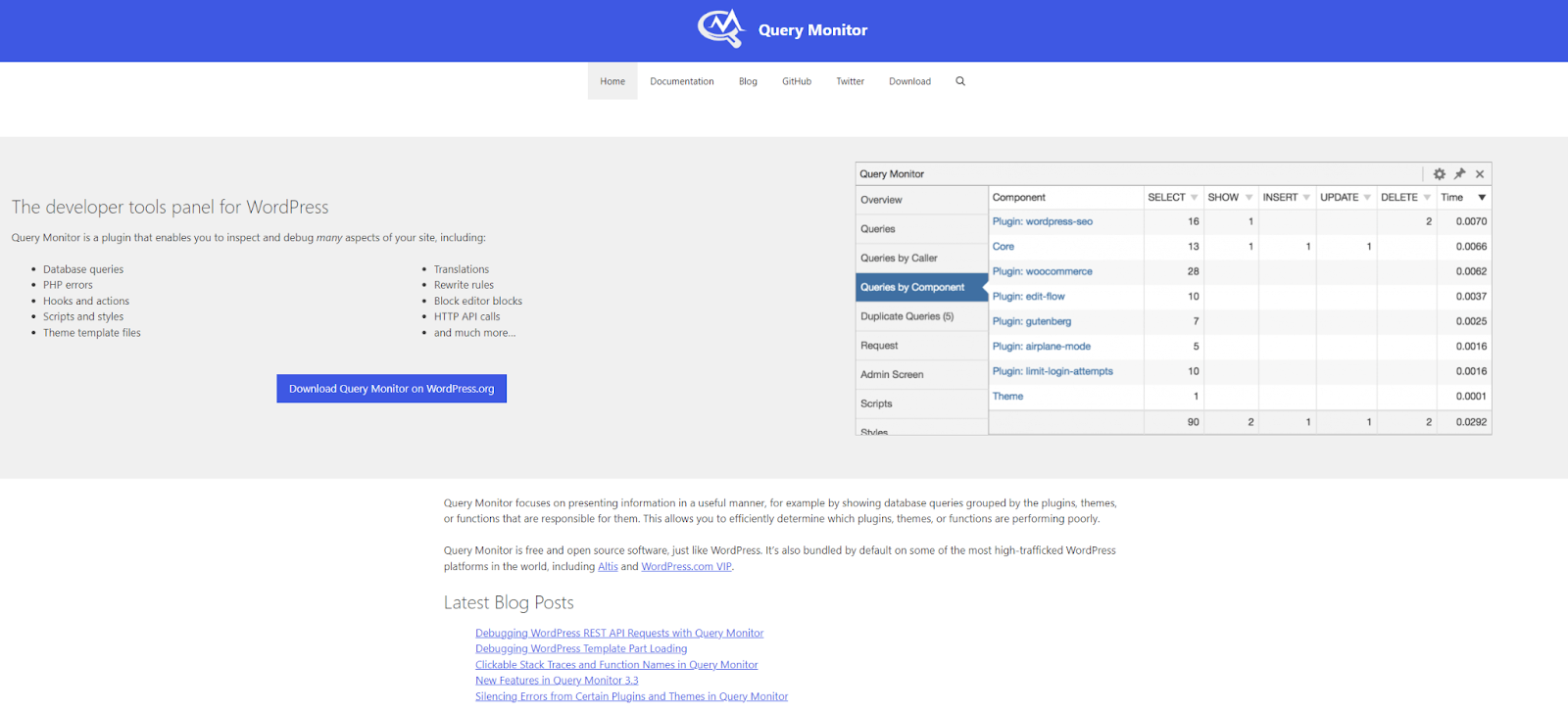Screen dimensions: 1568x711
Task: Open the DELETE column filter dropdown
Action: [1427, 198]
